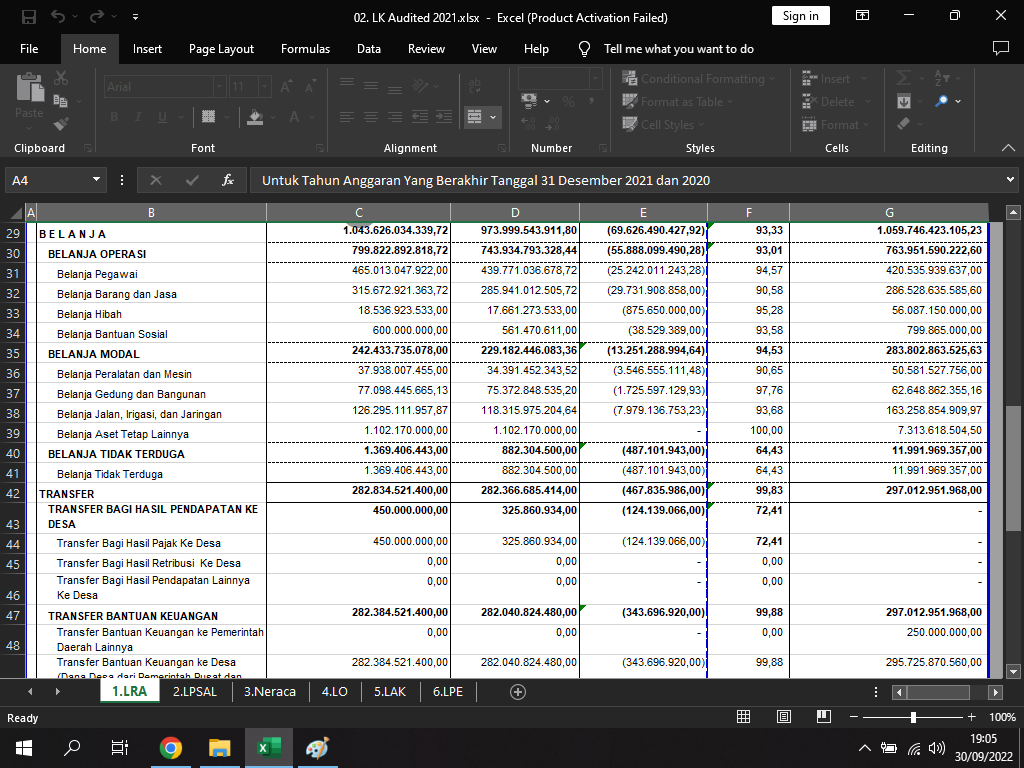Click the Undo arrow icon
This screenshot has height=768, width=1024.
pyautogui.click(x=58, y=17)
